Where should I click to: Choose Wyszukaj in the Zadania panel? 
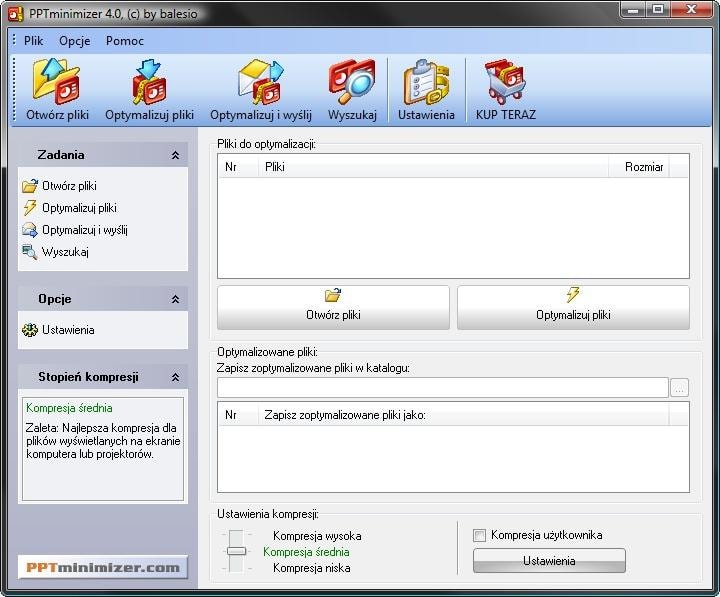coord(56,252)
